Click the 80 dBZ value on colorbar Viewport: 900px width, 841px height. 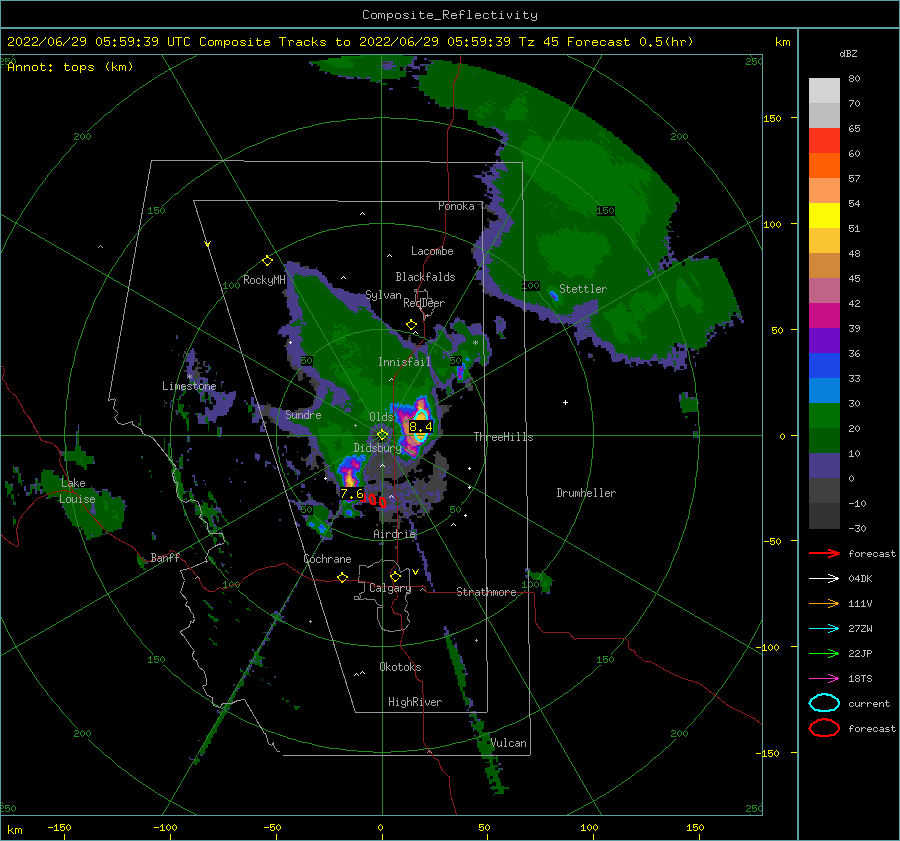pos(854,79)
